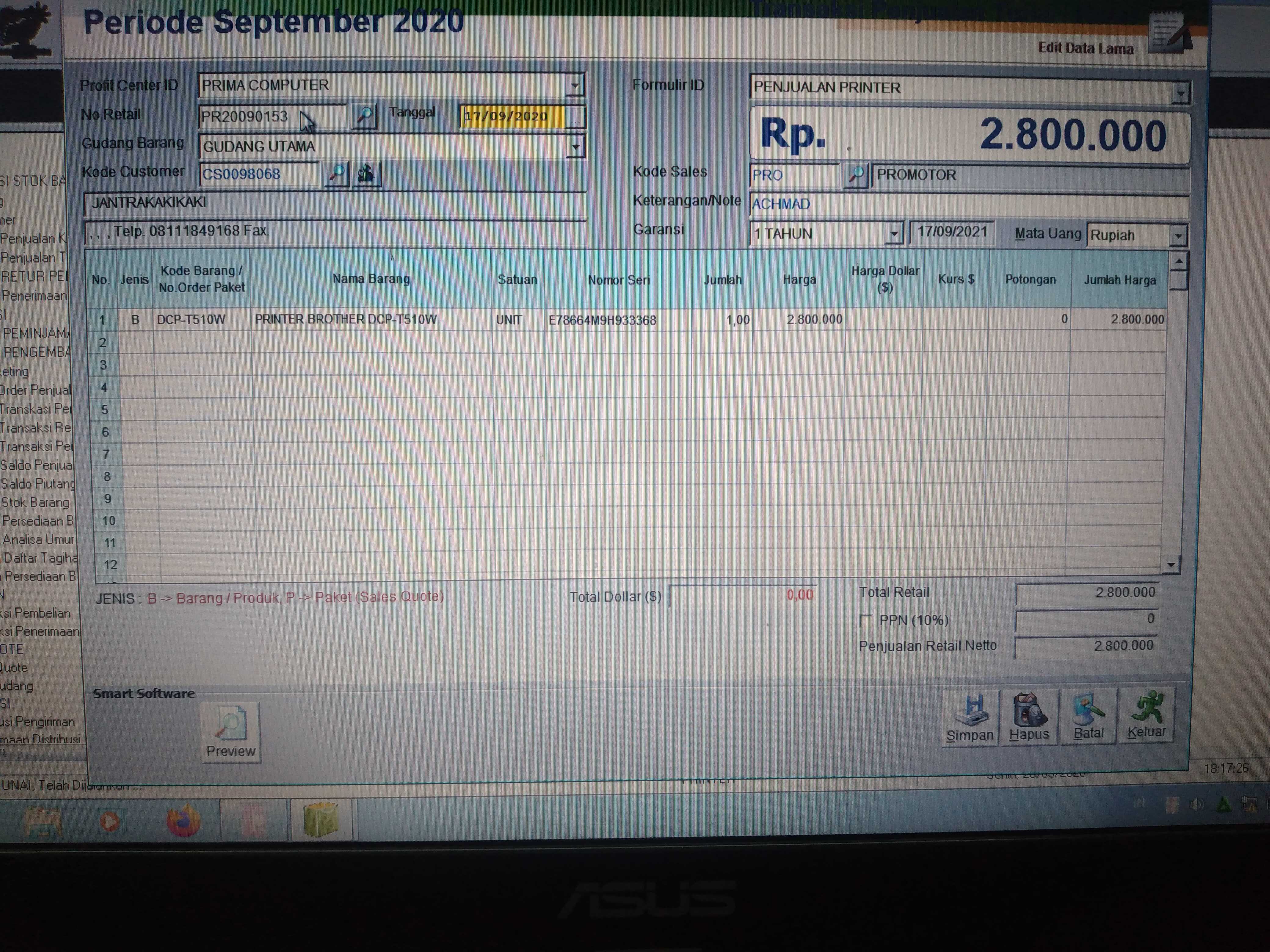Click the No Retail search magnifier icon
The image size is (1270, 952).
(x=364, y=116)
